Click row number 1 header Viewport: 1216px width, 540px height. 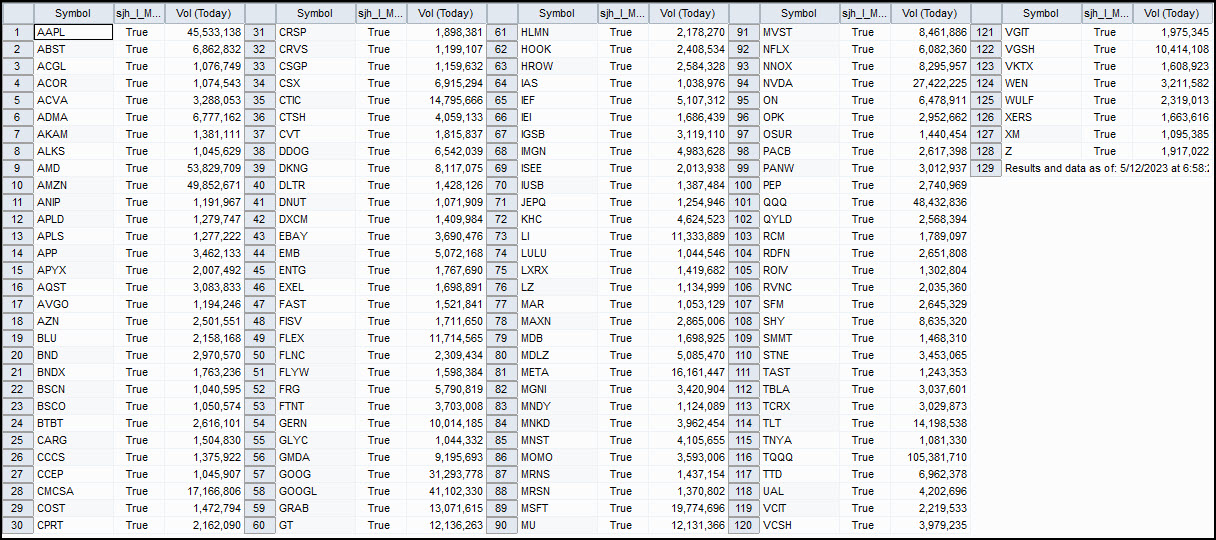(x=18, y=32)
